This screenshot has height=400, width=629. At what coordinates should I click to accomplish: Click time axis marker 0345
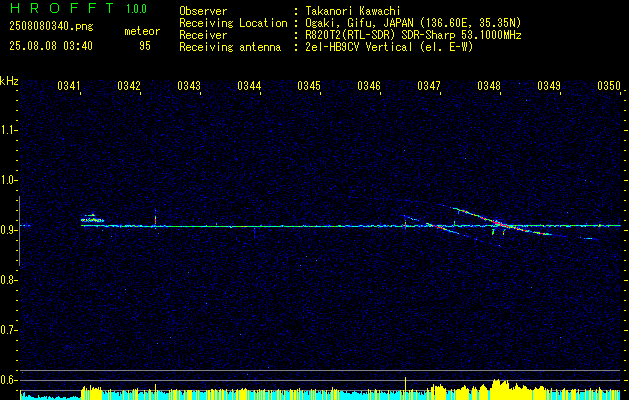click(x=309, y=85)
